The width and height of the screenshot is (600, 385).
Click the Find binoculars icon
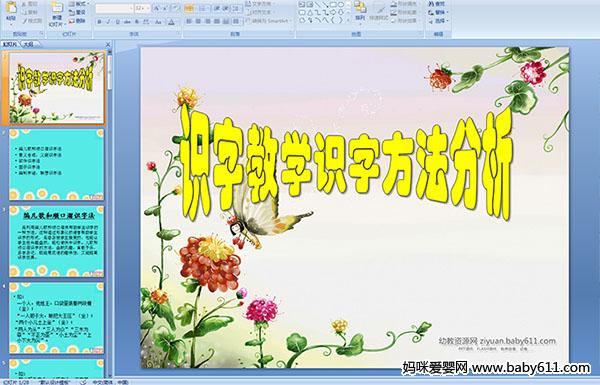(x=431, y=4)
